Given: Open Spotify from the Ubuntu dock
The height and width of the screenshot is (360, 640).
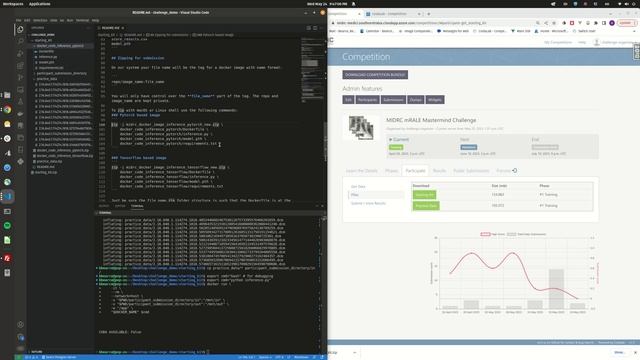Looking at the screenshot, I should [7, 225].
